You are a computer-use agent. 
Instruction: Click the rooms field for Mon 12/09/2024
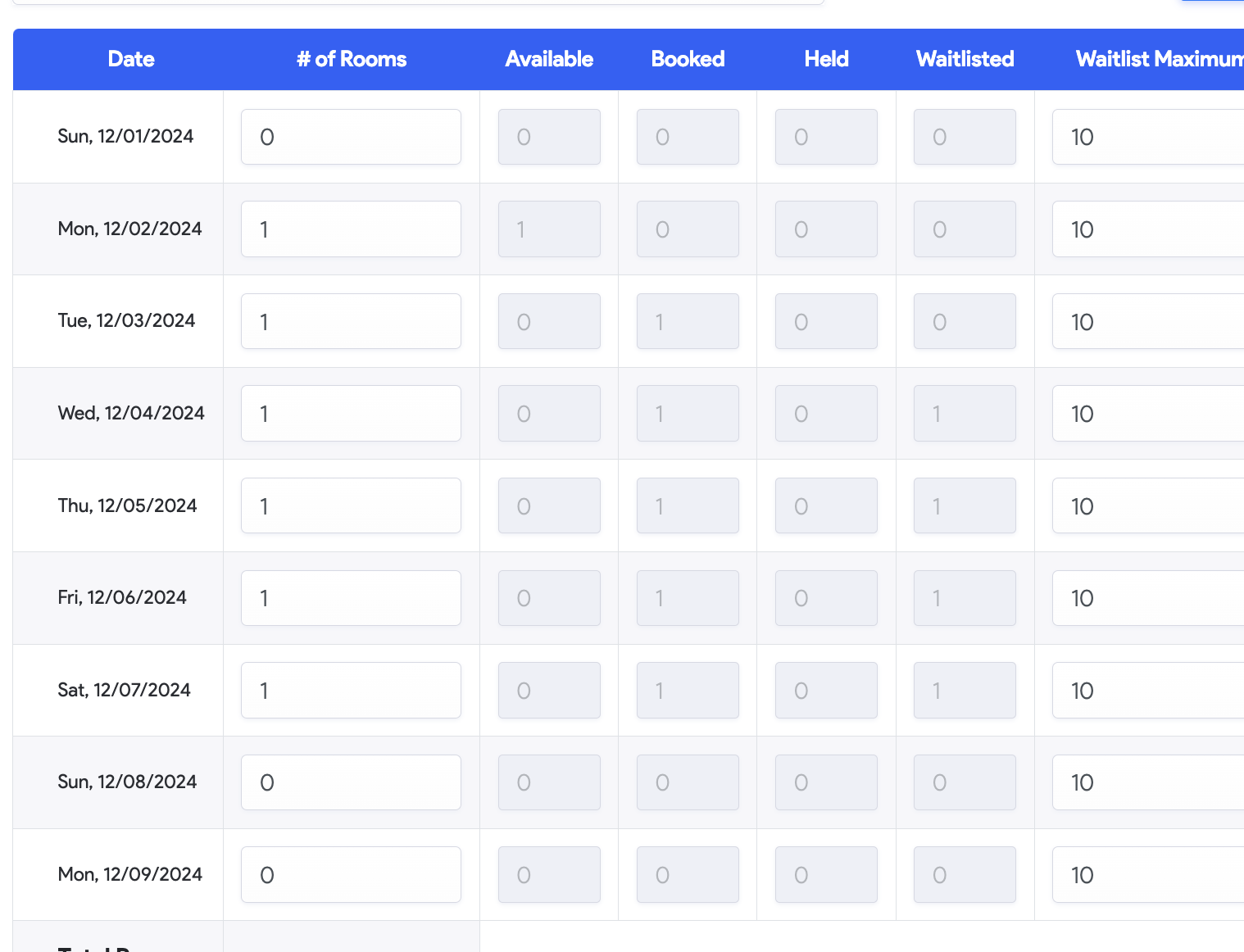tap(351, 874)
